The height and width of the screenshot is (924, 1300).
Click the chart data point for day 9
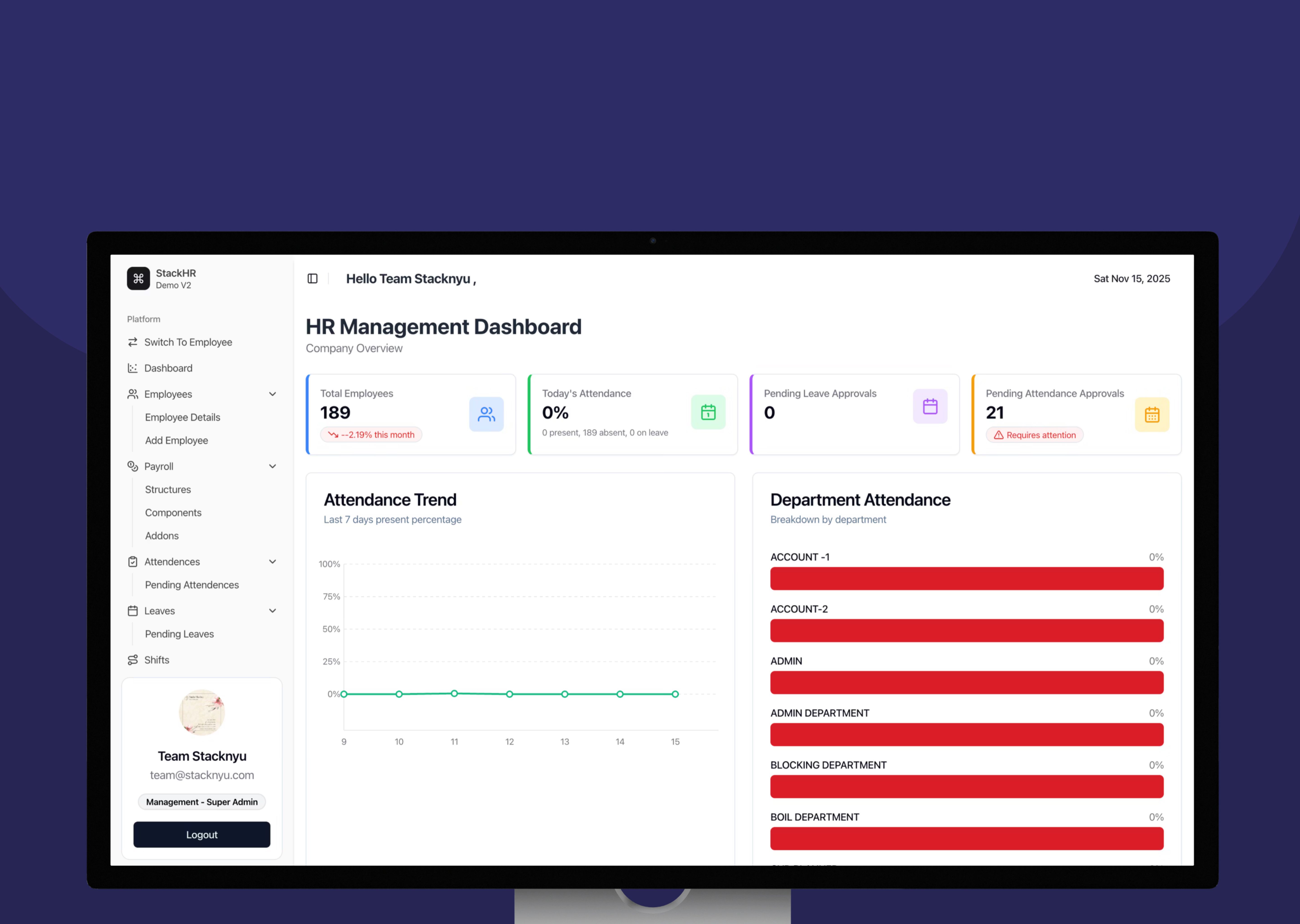pos(344,694)
